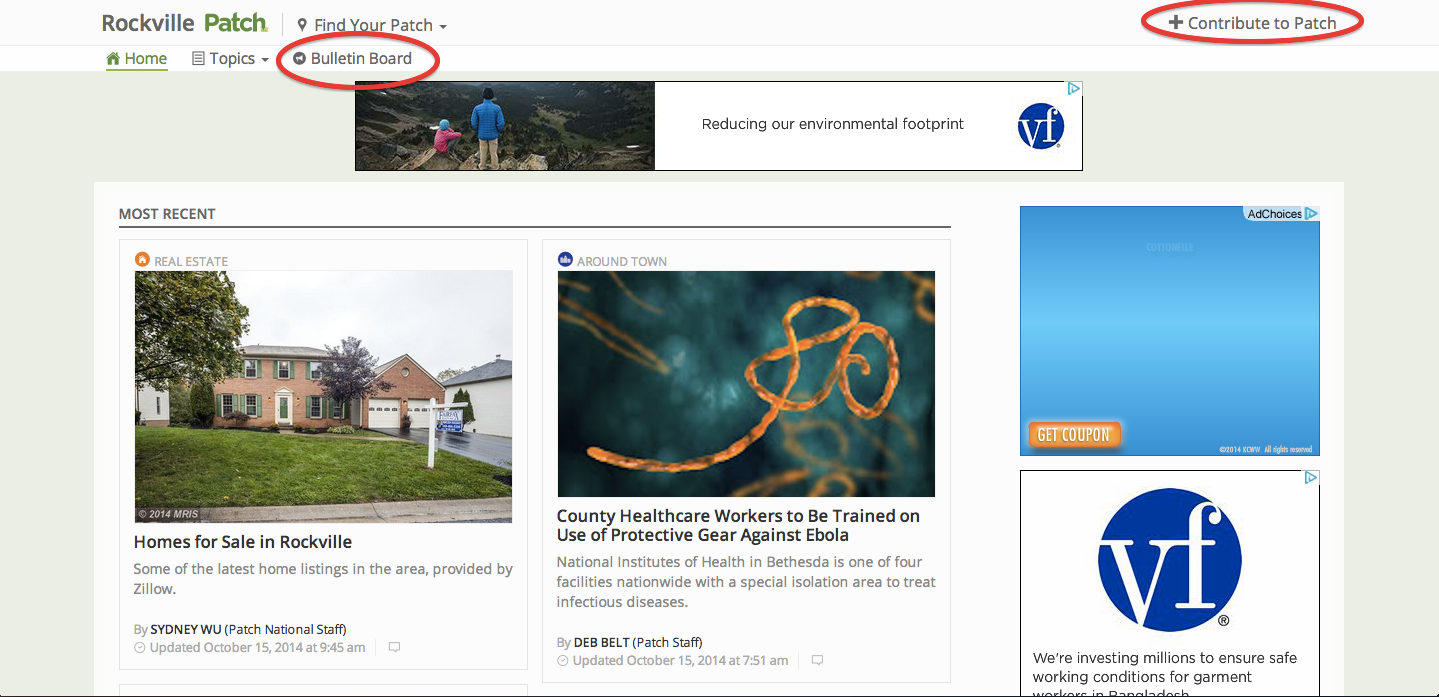Click comment icon under Ebola protective gear article

pos(817,660)
